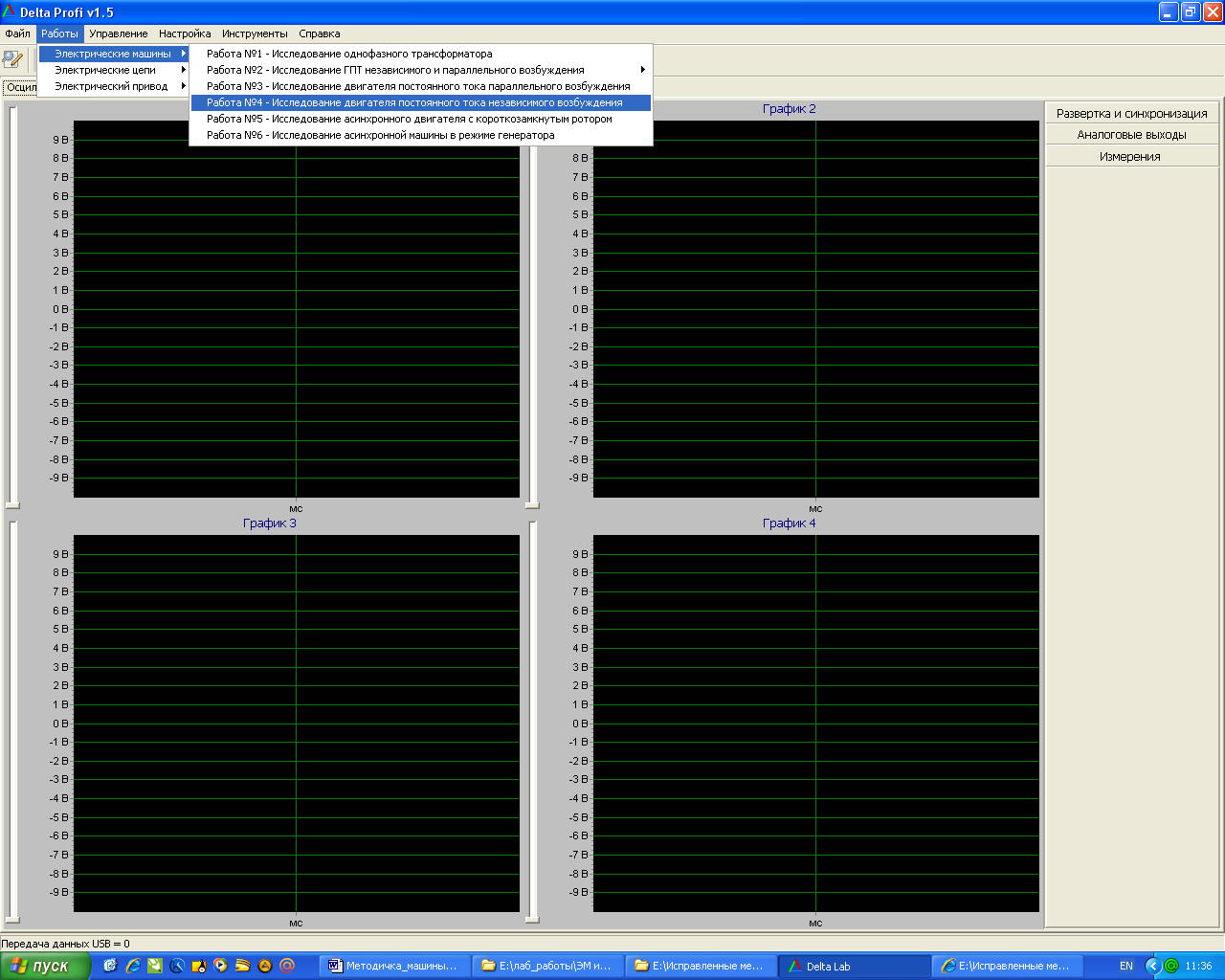Image resolution: width=1225 pixels, height=980 pixels.
Task: Click inside the График 3 plot area
Action: 297,724
